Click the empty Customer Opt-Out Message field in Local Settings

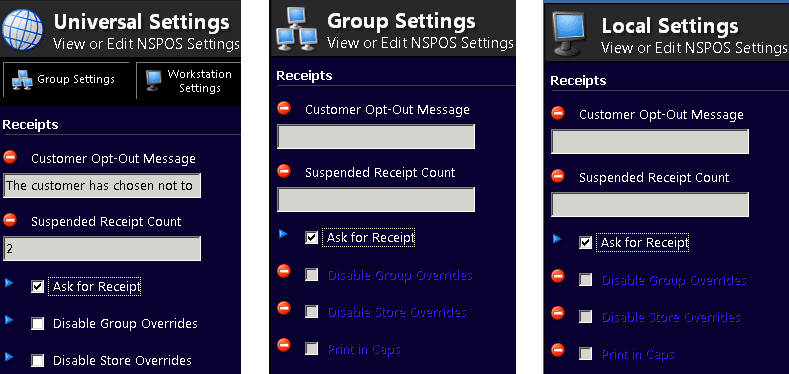pyautogui.click(x=650, y=142)
